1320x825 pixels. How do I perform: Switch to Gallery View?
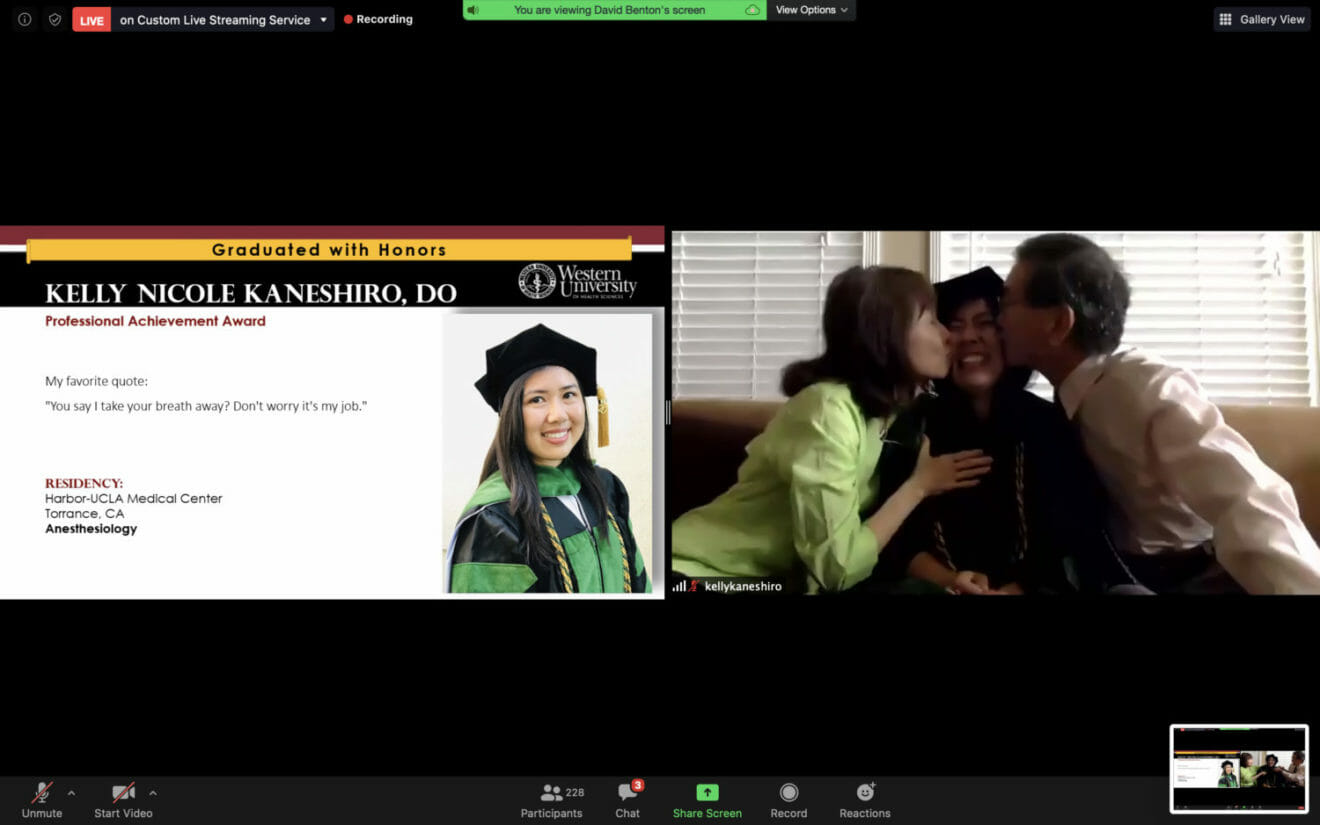point(1261,18)
